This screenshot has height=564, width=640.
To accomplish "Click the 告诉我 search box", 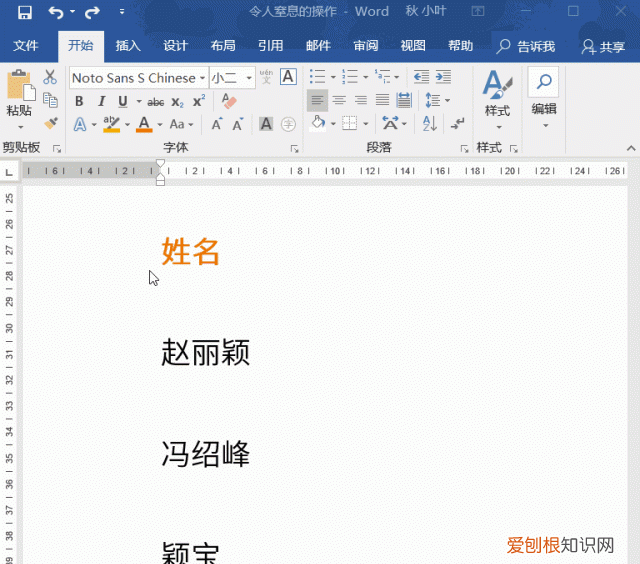I will [526, 47].
